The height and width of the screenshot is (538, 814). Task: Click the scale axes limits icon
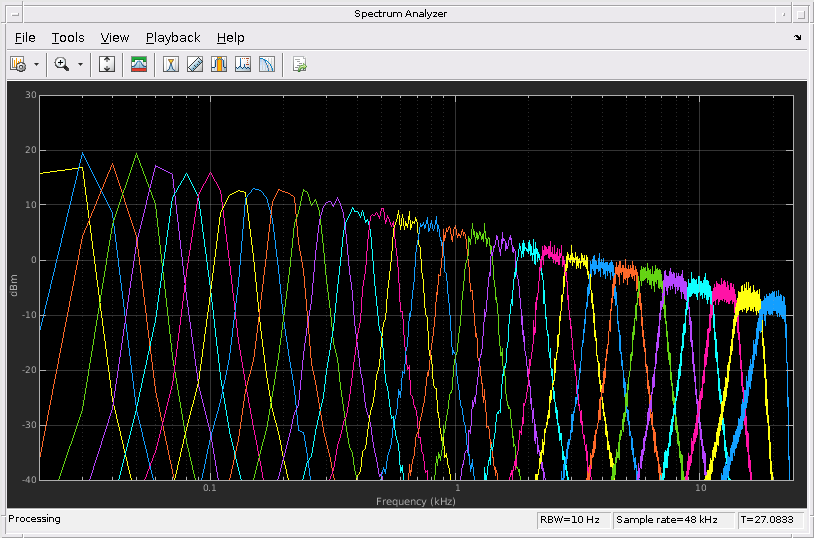click(108, 64)
